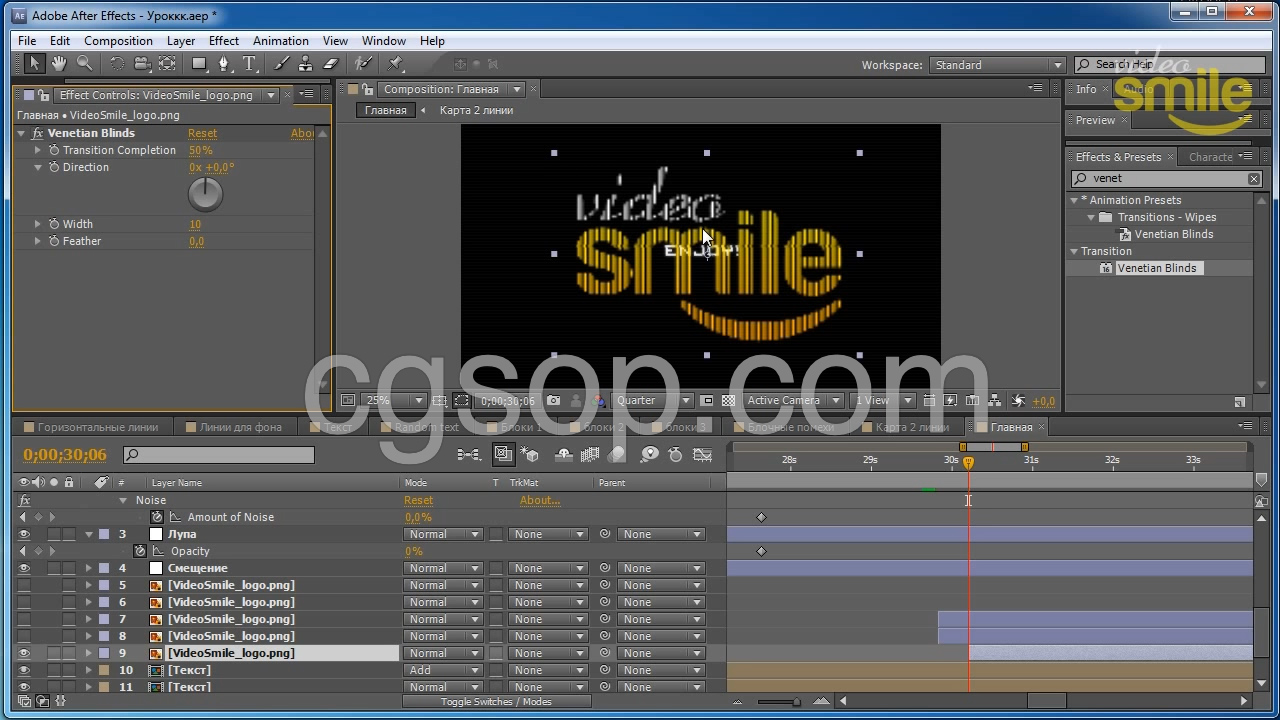Open the 1 View layout dropdown
This screenshot has height=720, width=1280.
pos(883,401)
